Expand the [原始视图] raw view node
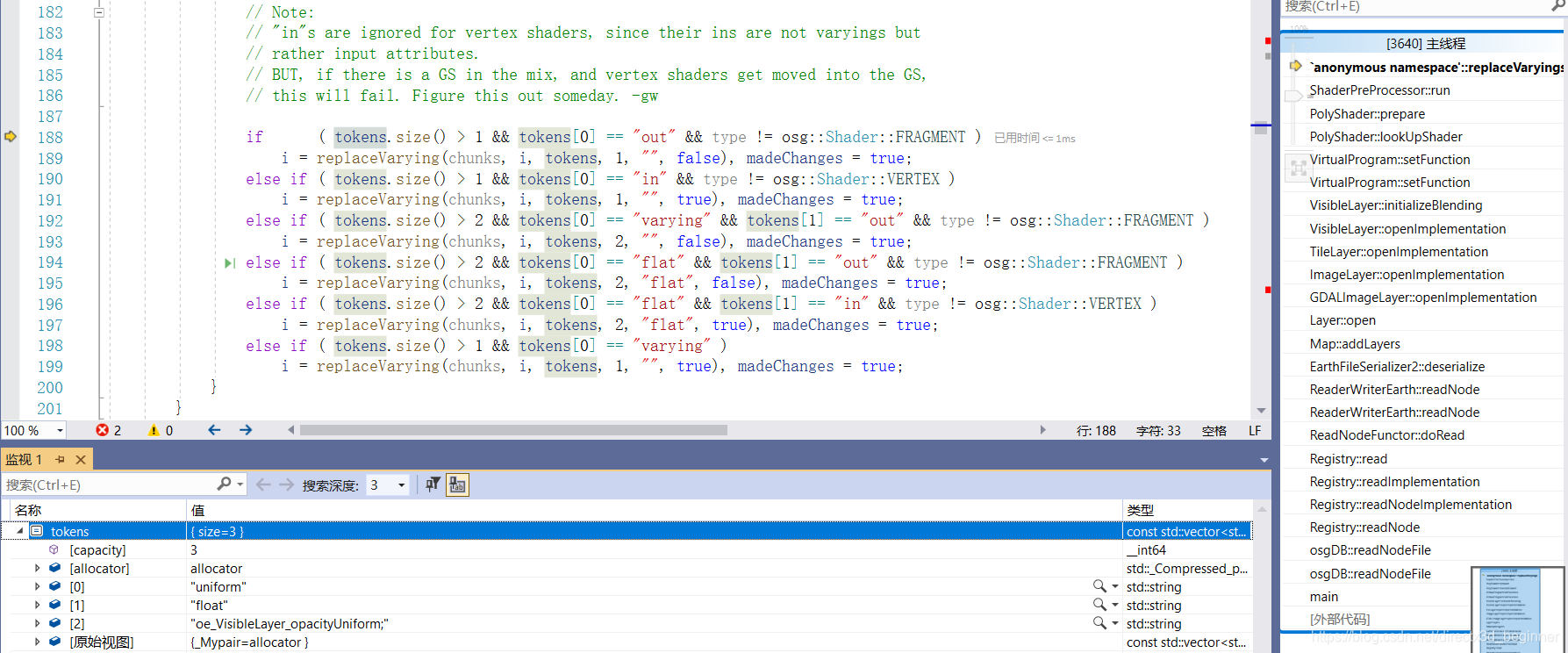Image resolution: width=1568 pixels, height=653 pixels. coord(37,642)
